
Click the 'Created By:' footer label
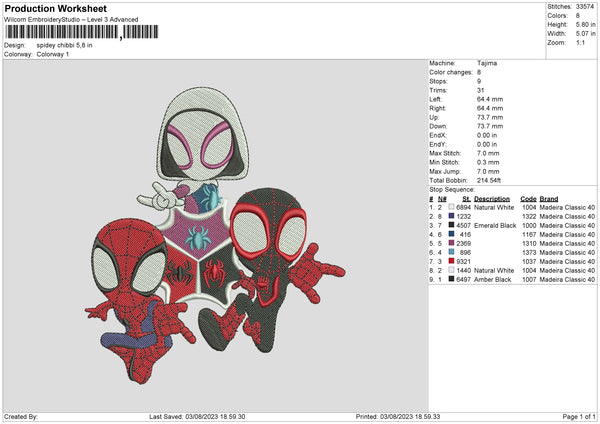[x=21, y=416]
